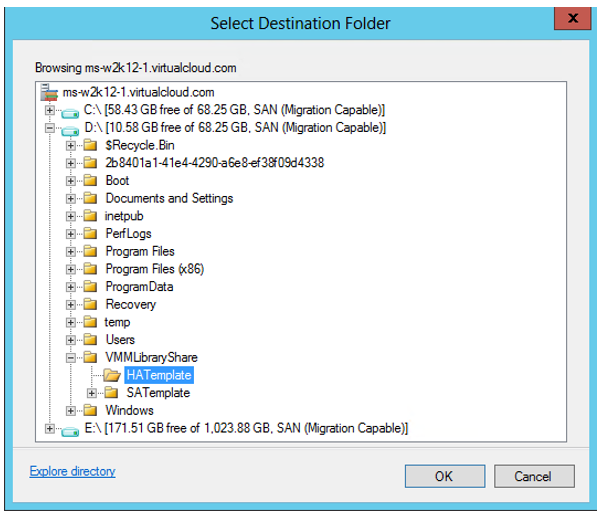The width and height of the screenshot is (604, 515).
Task: Expand the inetpub folder node
Action: 70,216
